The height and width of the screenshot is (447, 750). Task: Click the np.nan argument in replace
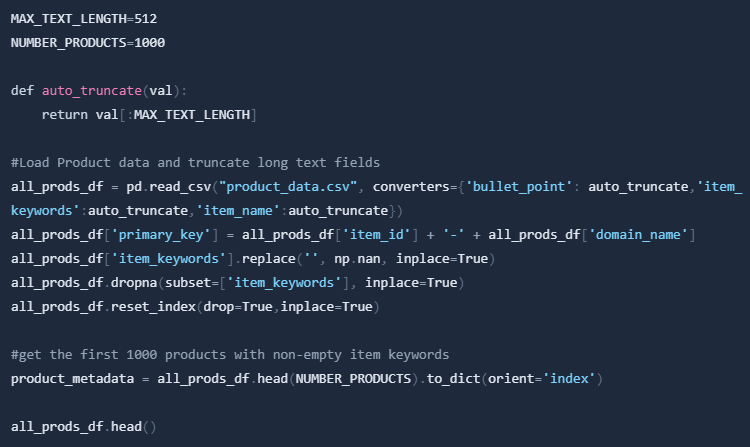357,259
